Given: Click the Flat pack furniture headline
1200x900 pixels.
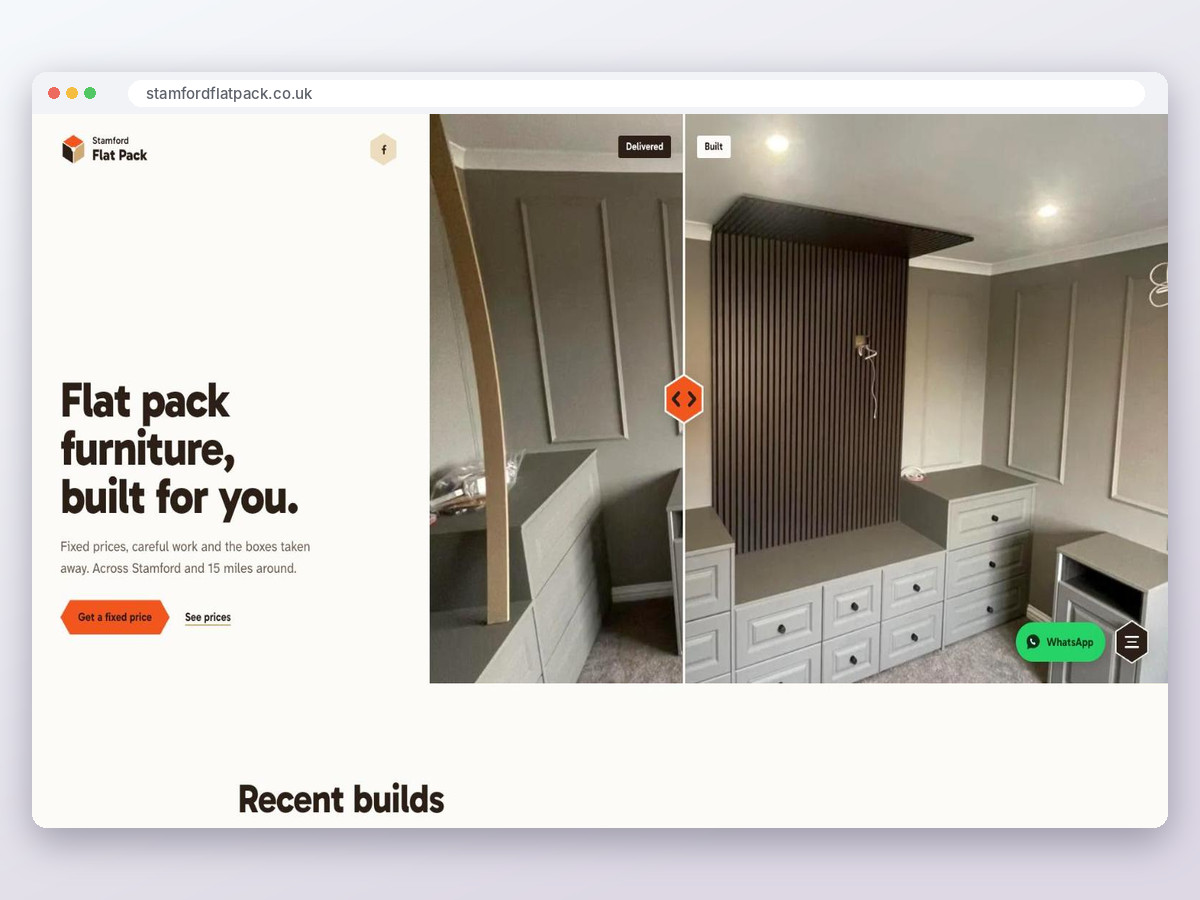Looking at the screenshot, I should click(x=180, y=449).
